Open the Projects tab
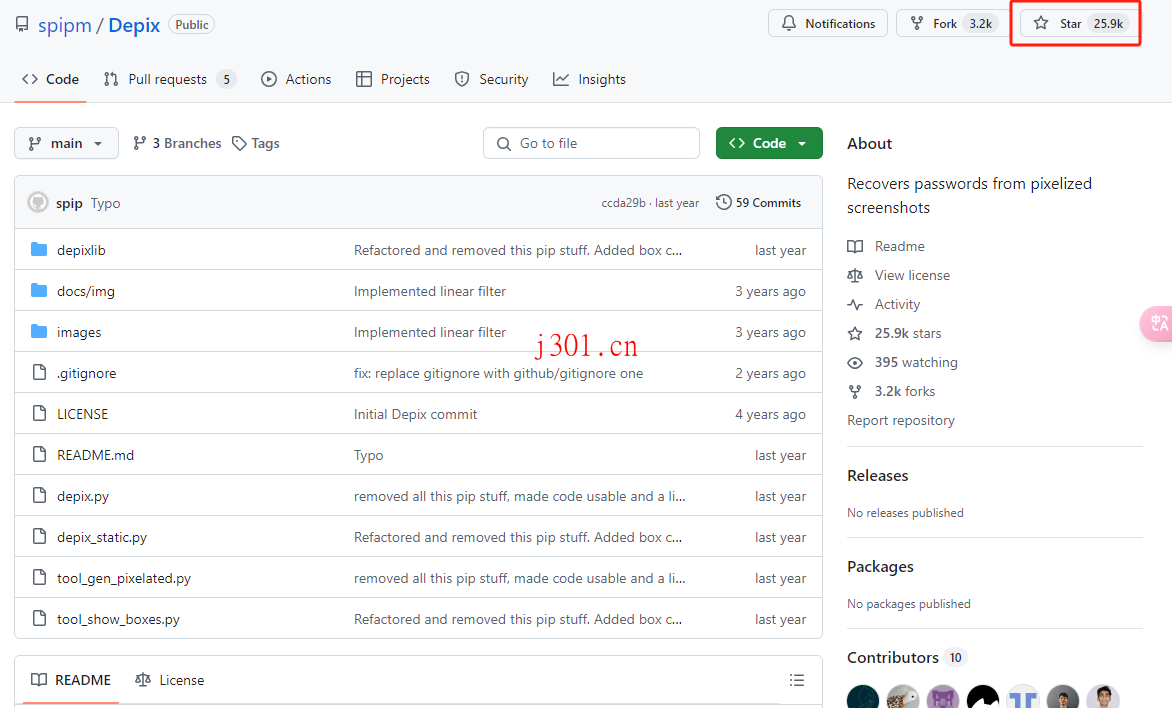 (x=393, y=79)
